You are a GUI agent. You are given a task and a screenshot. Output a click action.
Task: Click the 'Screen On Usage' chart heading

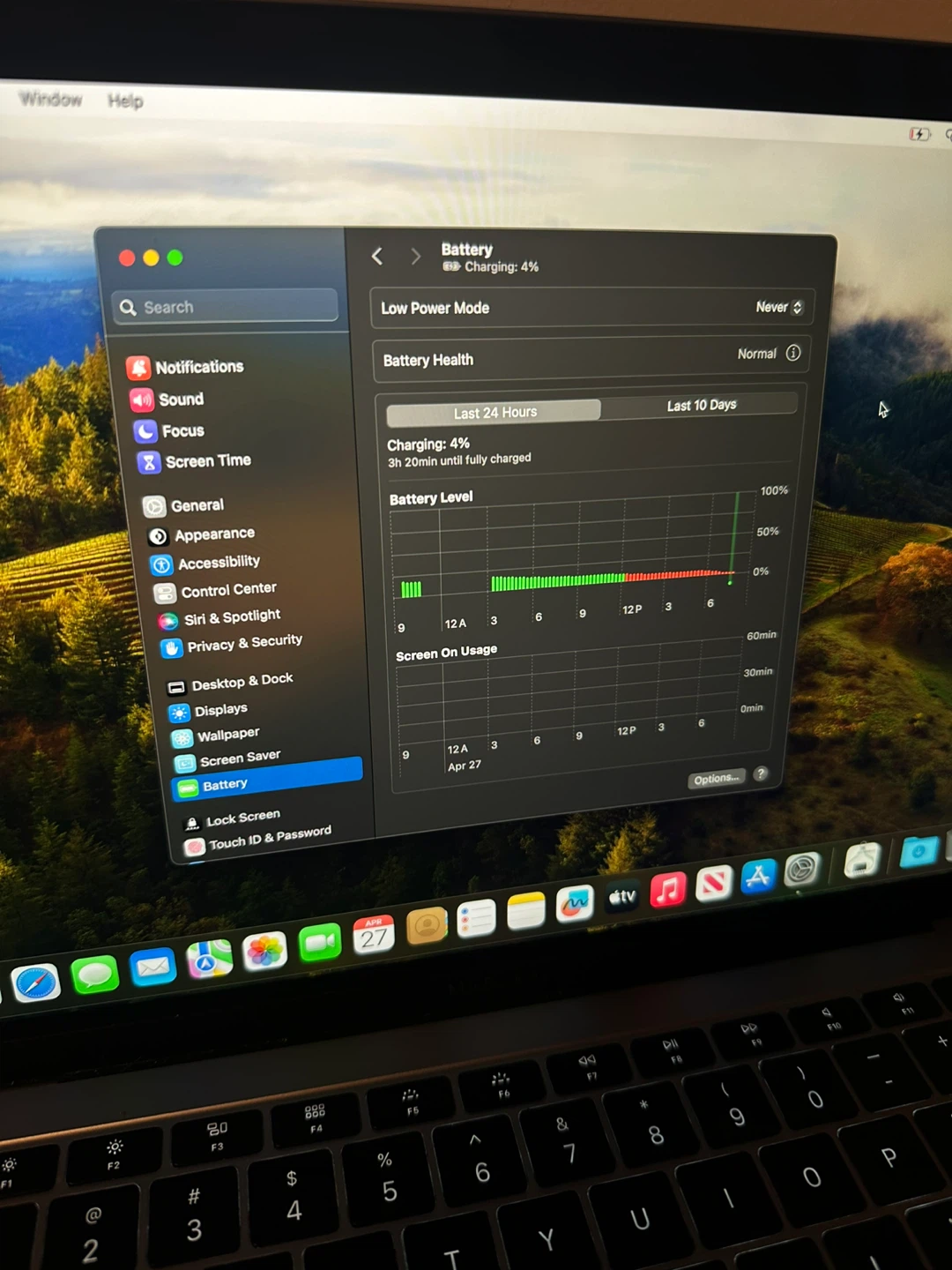tap(446, 653)
